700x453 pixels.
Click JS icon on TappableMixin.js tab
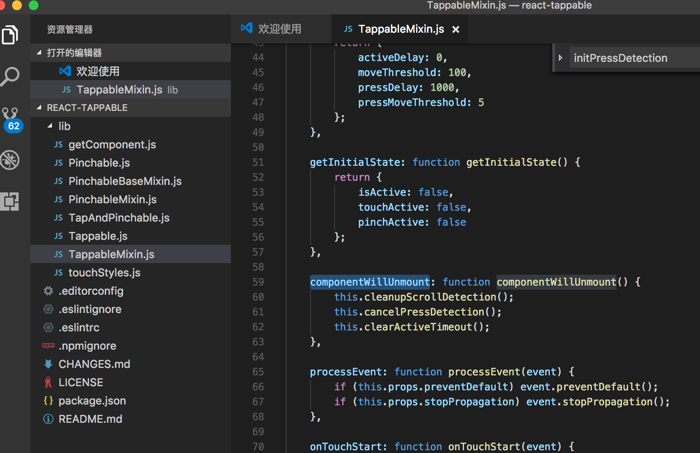click(348, 29)
